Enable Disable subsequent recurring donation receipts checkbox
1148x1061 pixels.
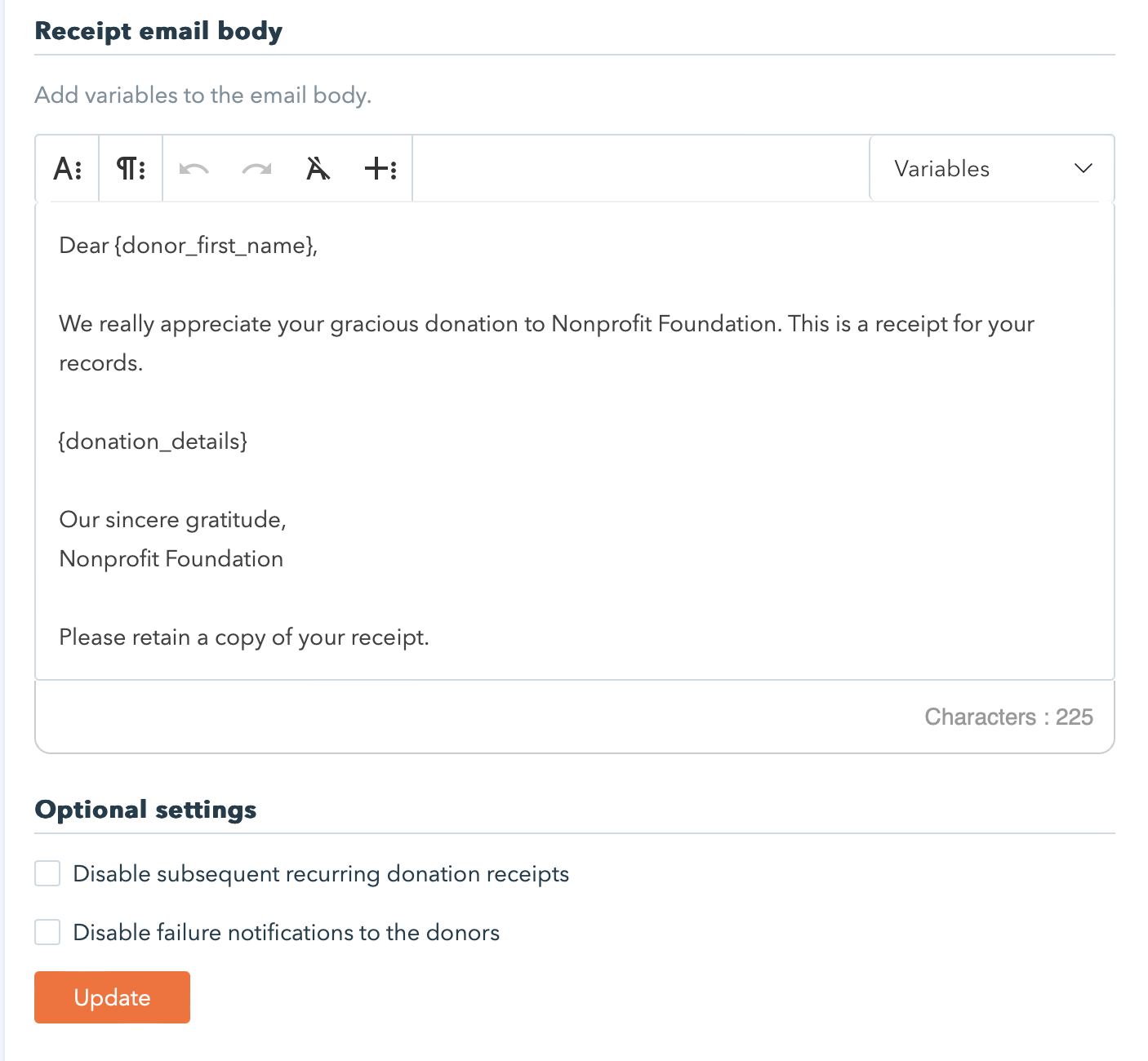[x=47, y=873]
